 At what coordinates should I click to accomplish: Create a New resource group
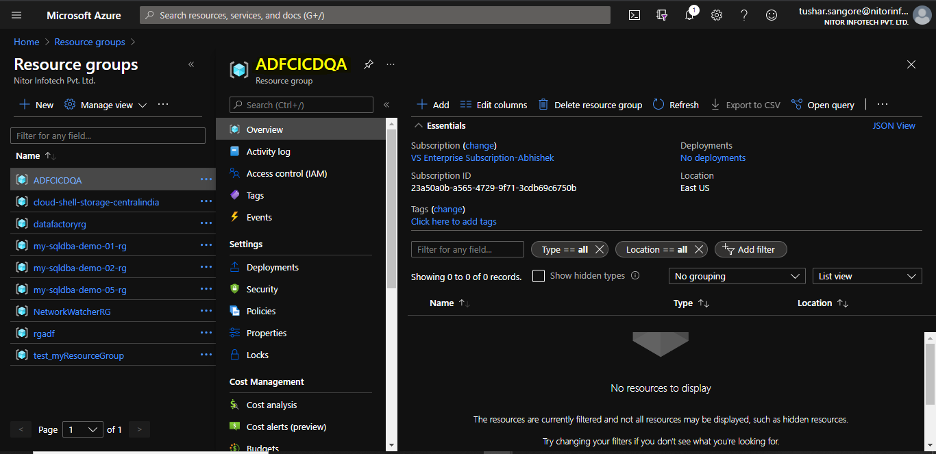click(x=36, y=104)
